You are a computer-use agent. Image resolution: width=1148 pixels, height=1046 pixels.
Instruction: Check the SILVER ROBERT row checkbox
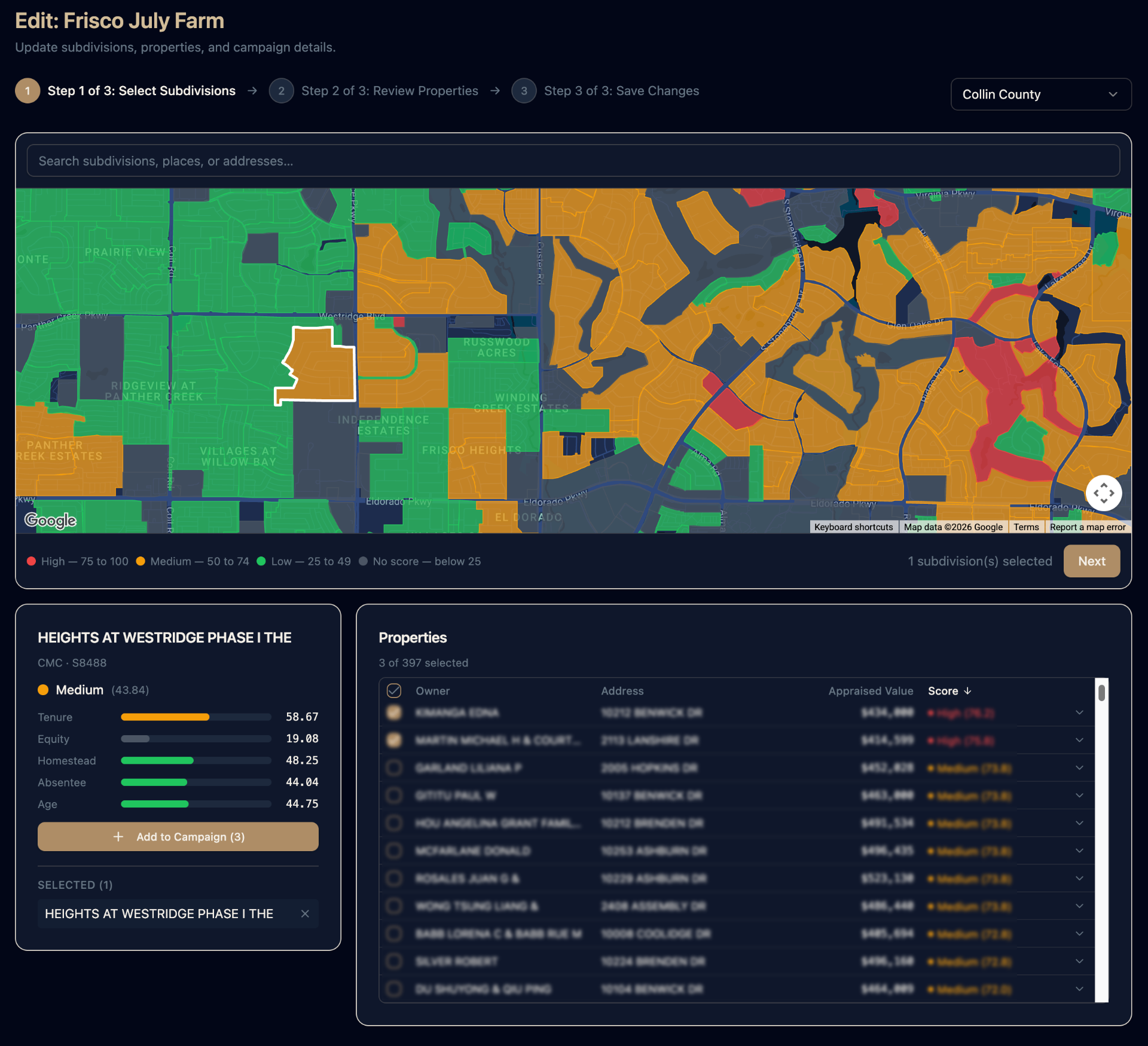(x=393, y=961)
